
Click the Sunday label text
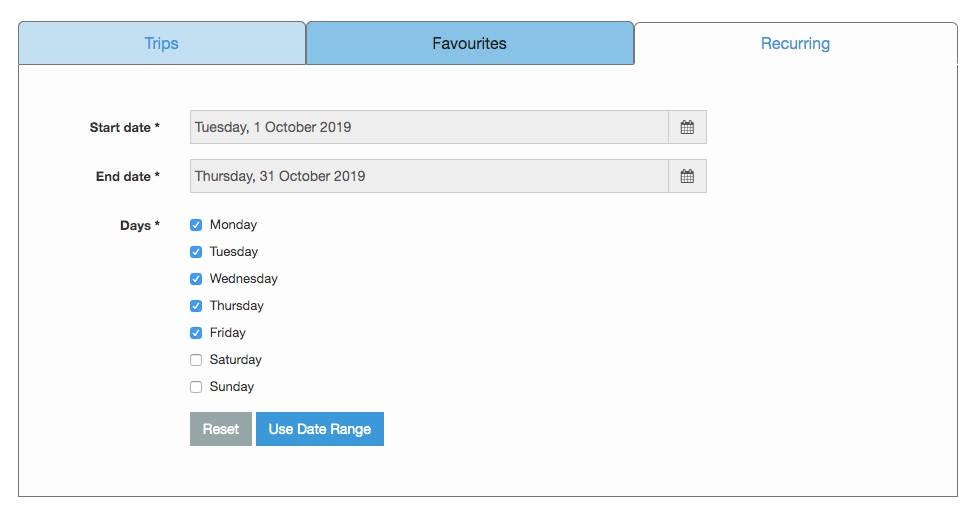232,387
